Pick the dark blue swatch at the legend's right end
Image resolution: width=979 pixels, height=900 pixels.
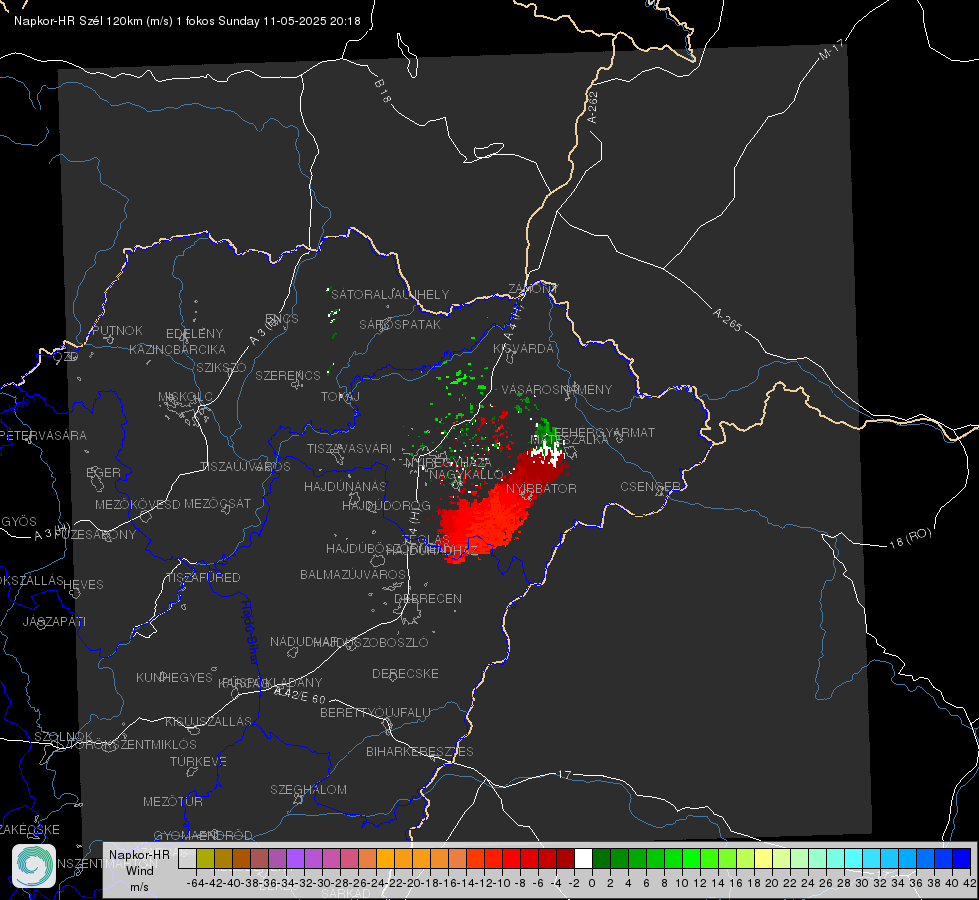[962, 858]
